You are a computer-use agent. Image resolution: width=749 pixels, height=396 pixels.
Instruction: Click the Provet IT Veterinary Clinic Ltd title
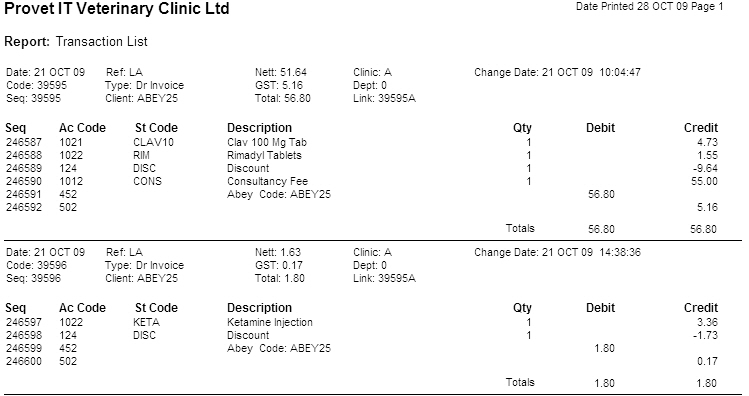tap(117, 9)
